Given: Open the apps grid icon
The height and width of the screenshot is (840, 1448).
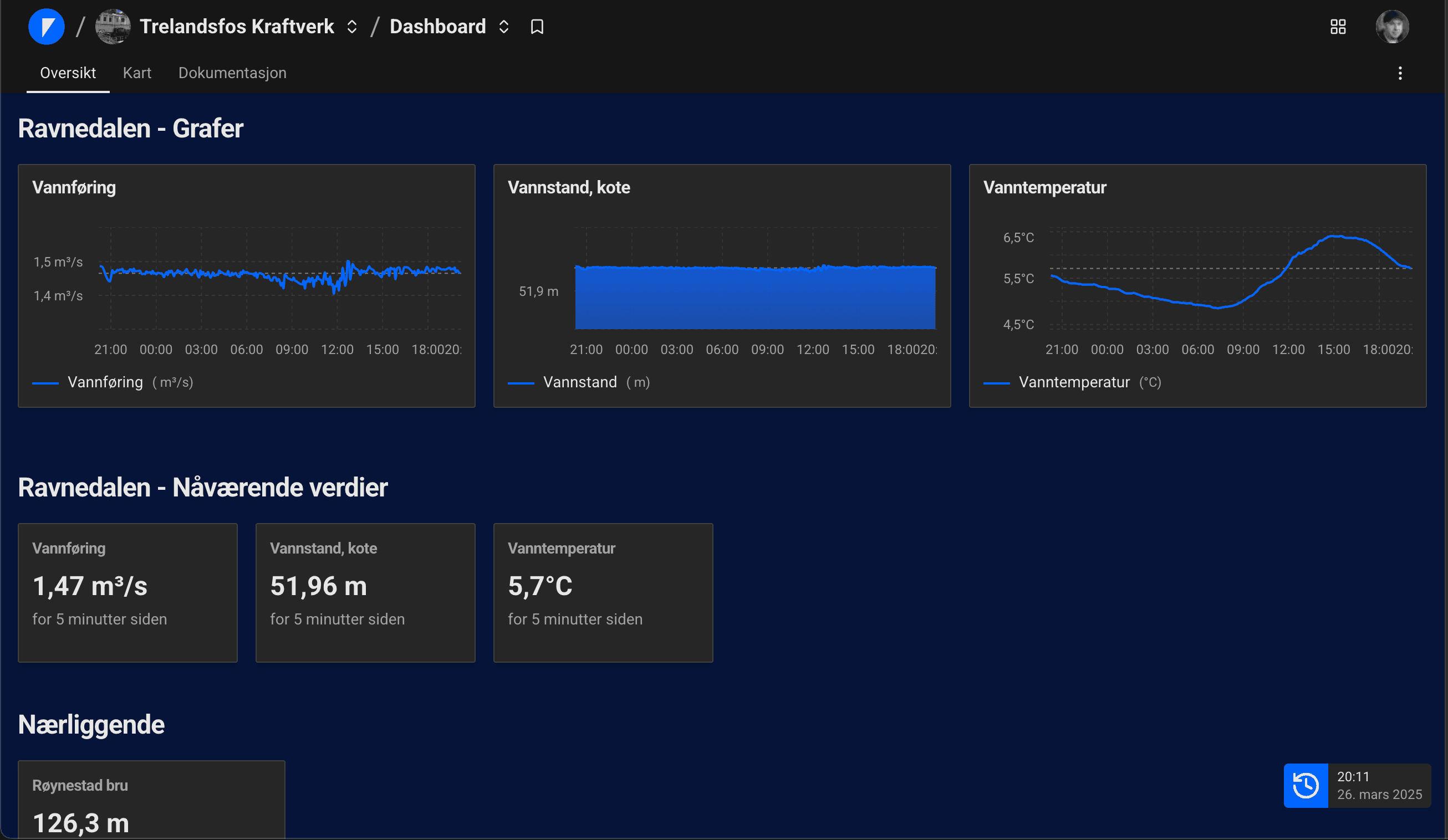Looking at the screenshot, I should [x=1338, y=27].
